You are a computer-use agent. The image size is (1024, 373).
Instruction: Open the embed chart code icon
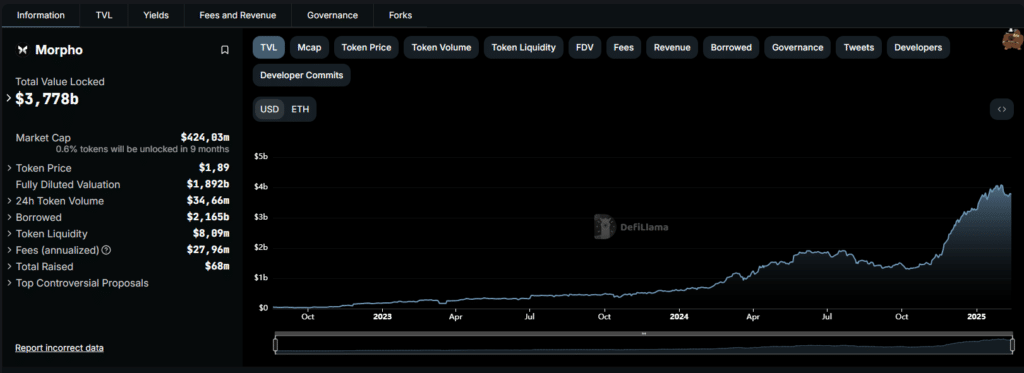(x=1001, y=109)
